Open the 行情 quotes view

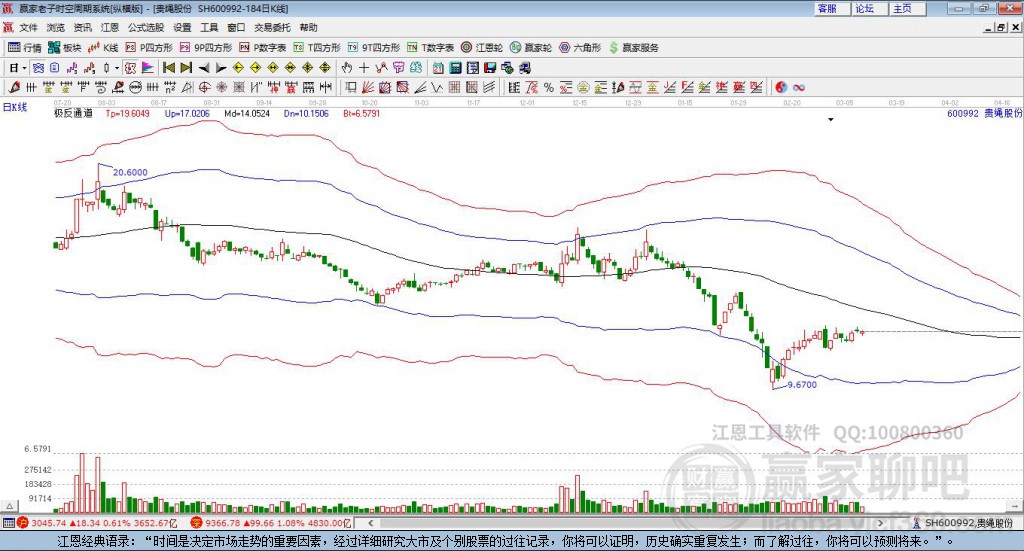25,48
